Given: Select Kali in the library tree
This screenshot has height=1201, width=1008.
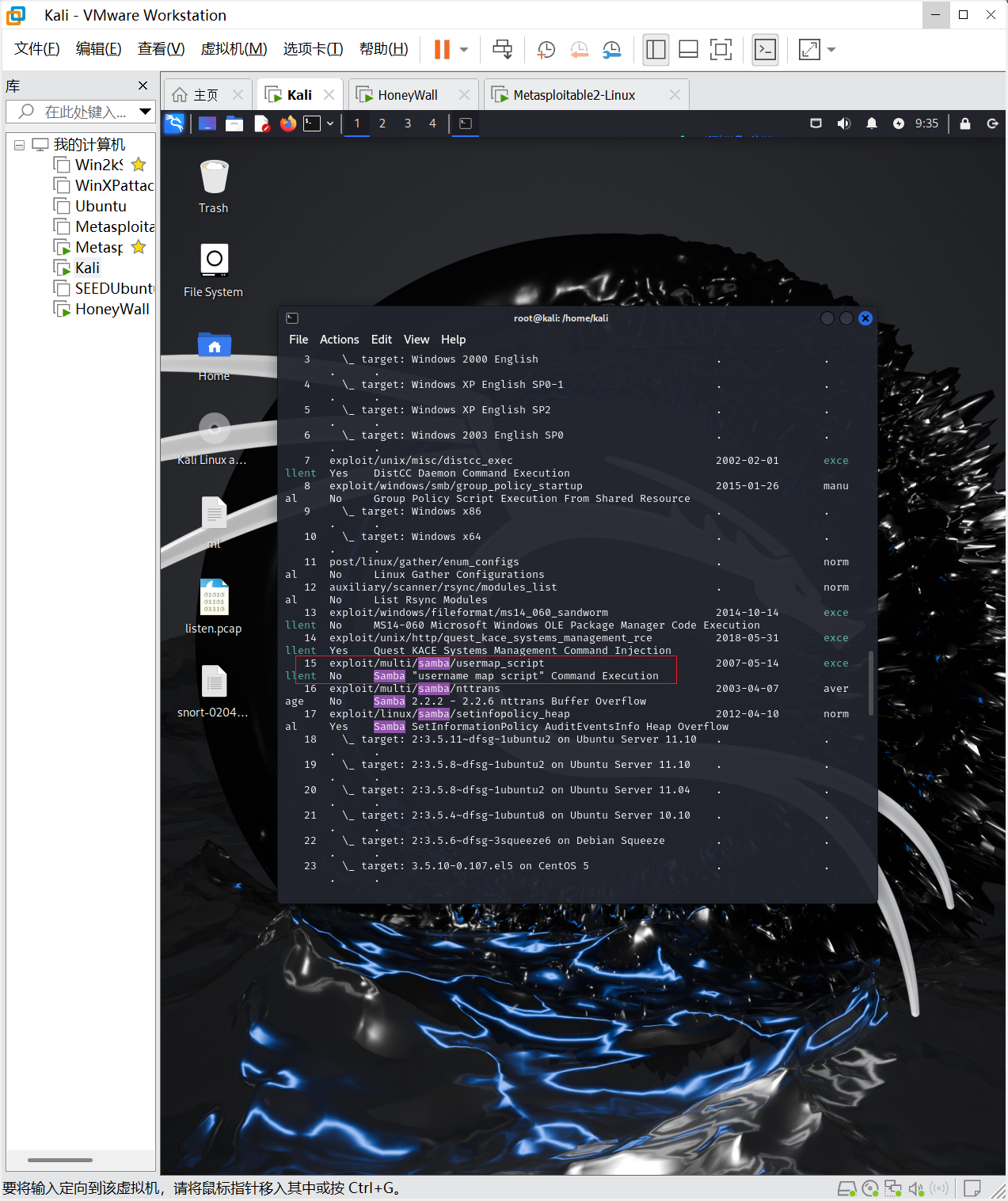Looking at the screenshot, I should pos(77,268).
